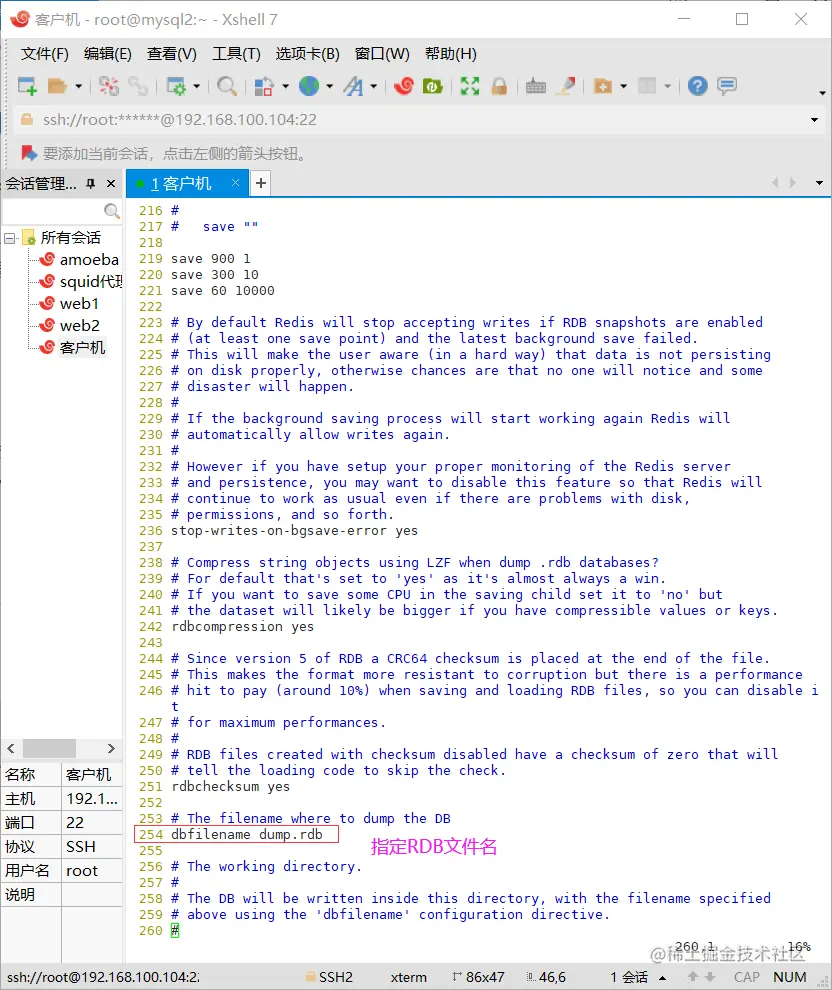Click the layout tiles toolbar icon

[x=647, y=86]
